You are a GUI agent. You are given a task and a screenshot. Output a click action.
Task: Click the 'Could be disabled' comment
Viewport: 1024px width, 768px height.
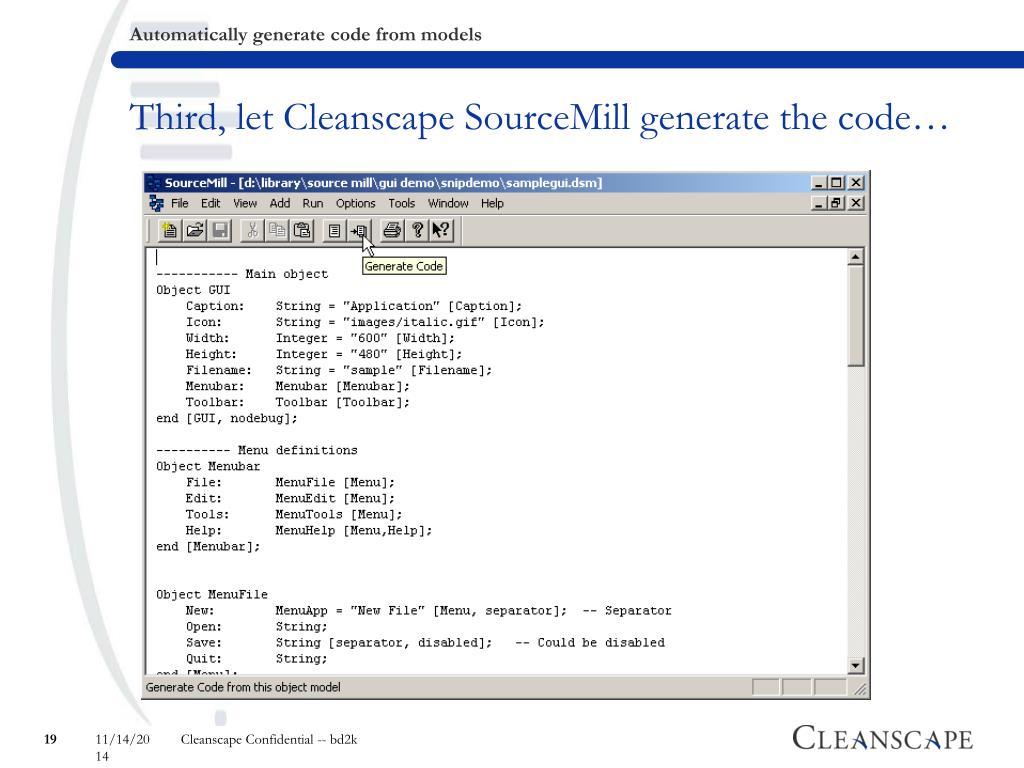pos(590,643)
